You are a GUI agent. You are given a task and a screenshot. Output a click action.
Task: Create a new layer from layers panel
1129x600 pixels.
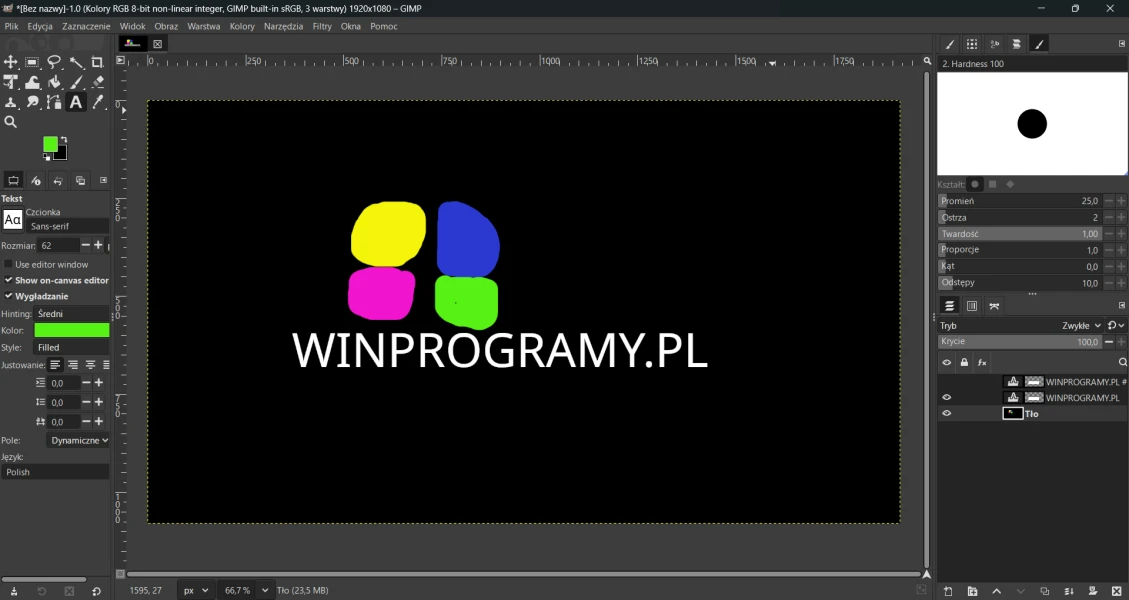point(948,591)
